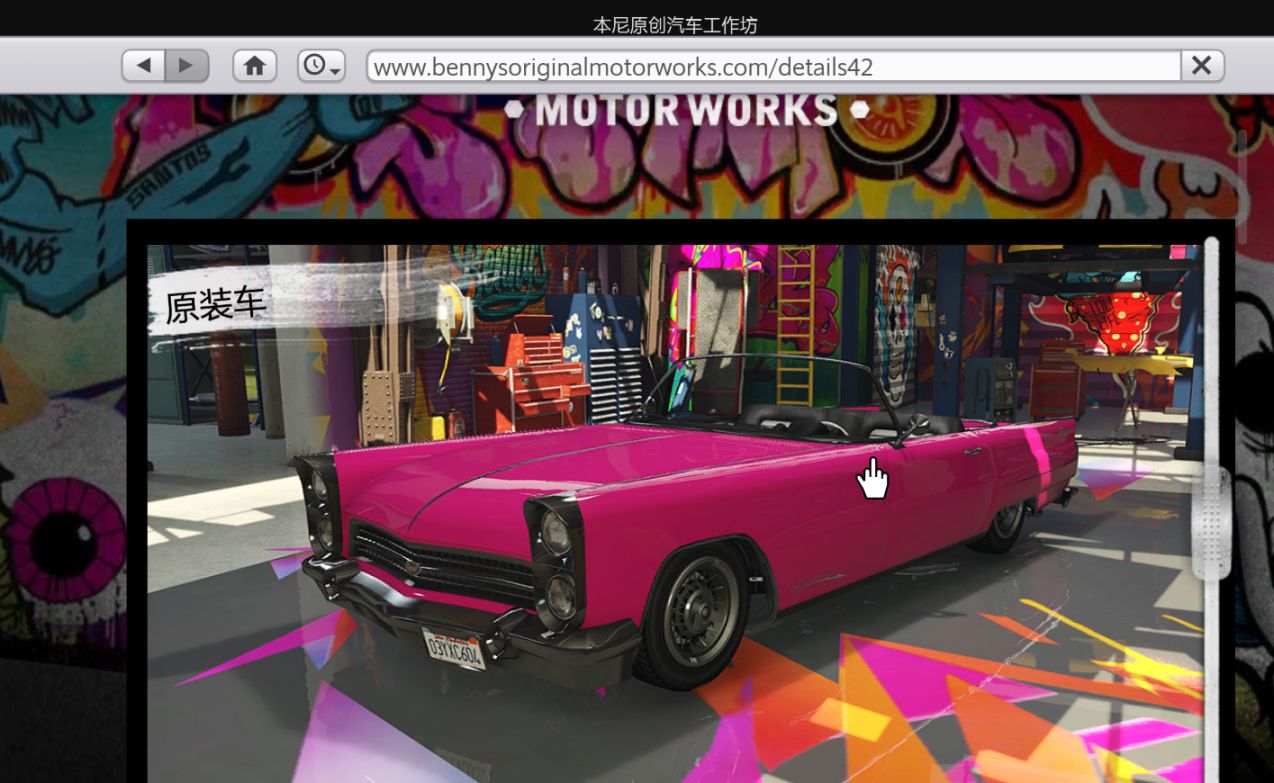
Task: Click the X icon to close the browser
Action: 1201,64
